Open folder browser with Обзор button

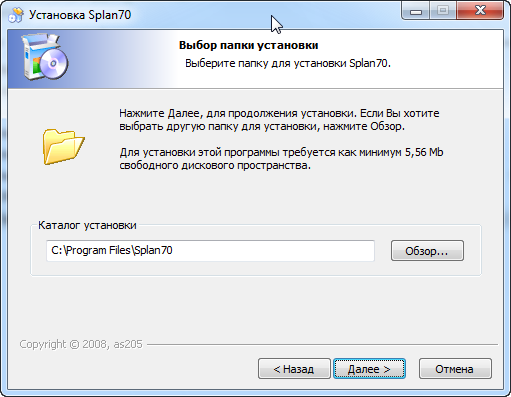427,251
